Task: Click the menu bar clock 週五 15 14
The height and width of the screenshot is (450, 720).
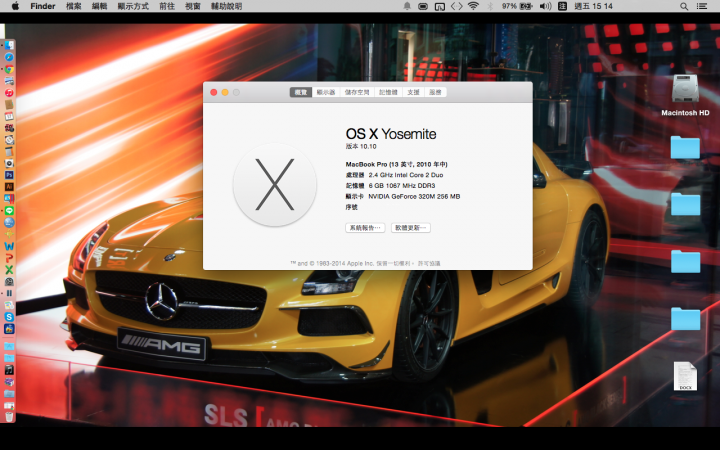Action: (x=593, y=6)
